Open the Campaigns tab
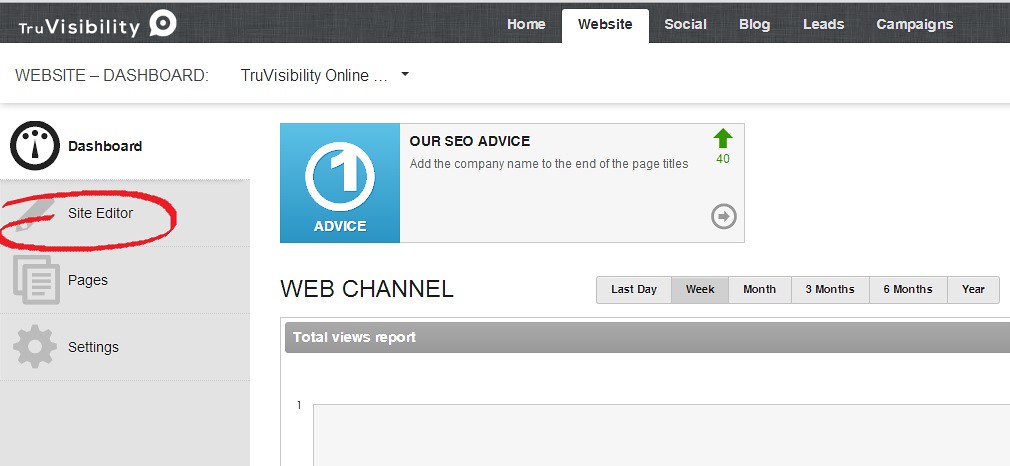Viewport: 1010px width, 466px height. pyautogui.click(x=915, y=24)
